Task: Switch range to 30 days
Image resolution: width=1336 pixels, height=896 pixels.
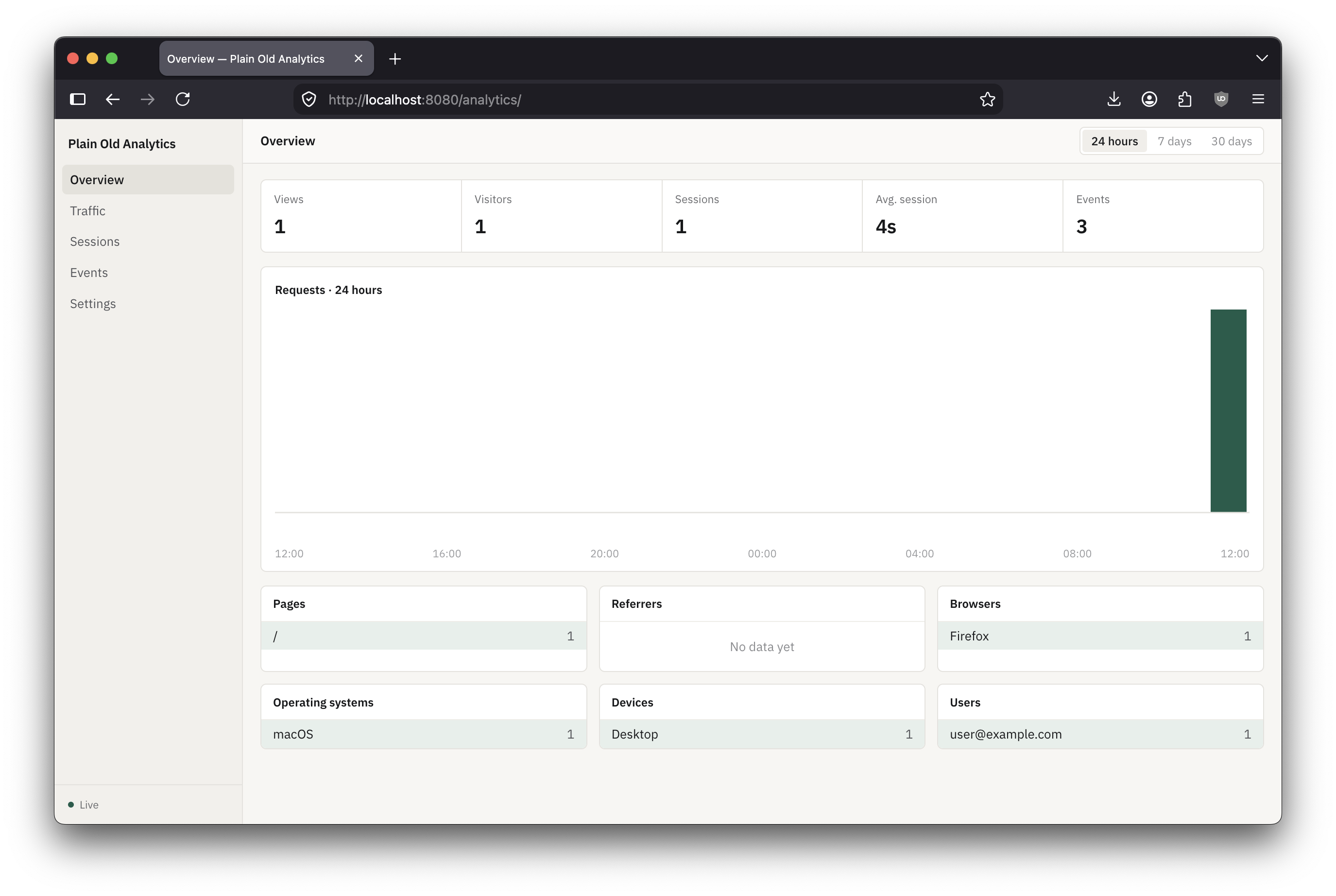Action: (1231, 141)
